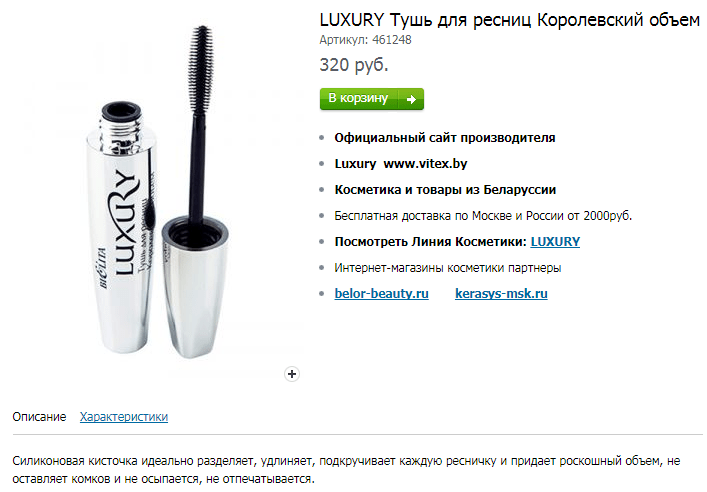
Task: Open the kerasys-msk.ru partner store link
Action: pos(501,294)
